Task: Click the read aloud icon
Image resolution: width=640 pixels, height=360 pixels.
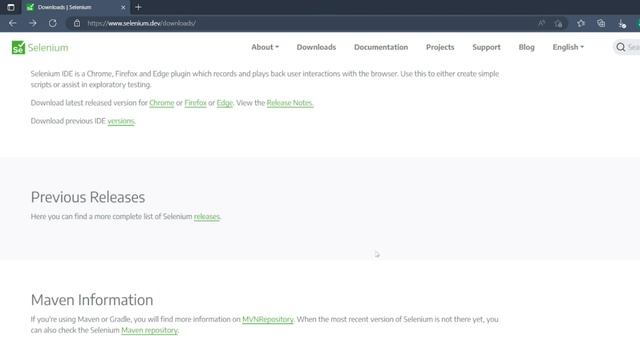Action: point(541,23)
